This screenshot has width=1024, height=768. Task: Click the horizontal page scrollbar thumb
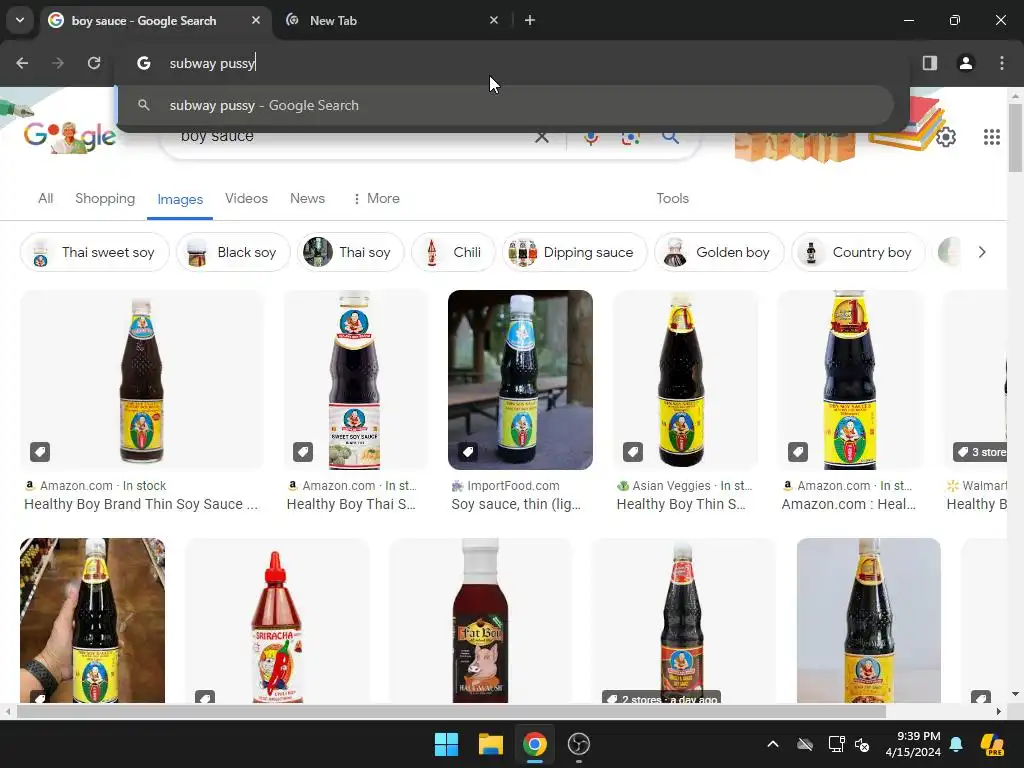tap(451, 711)
